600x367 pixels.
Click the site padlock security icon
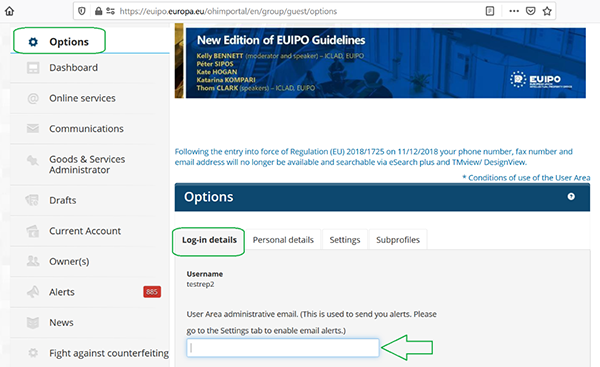98,11
